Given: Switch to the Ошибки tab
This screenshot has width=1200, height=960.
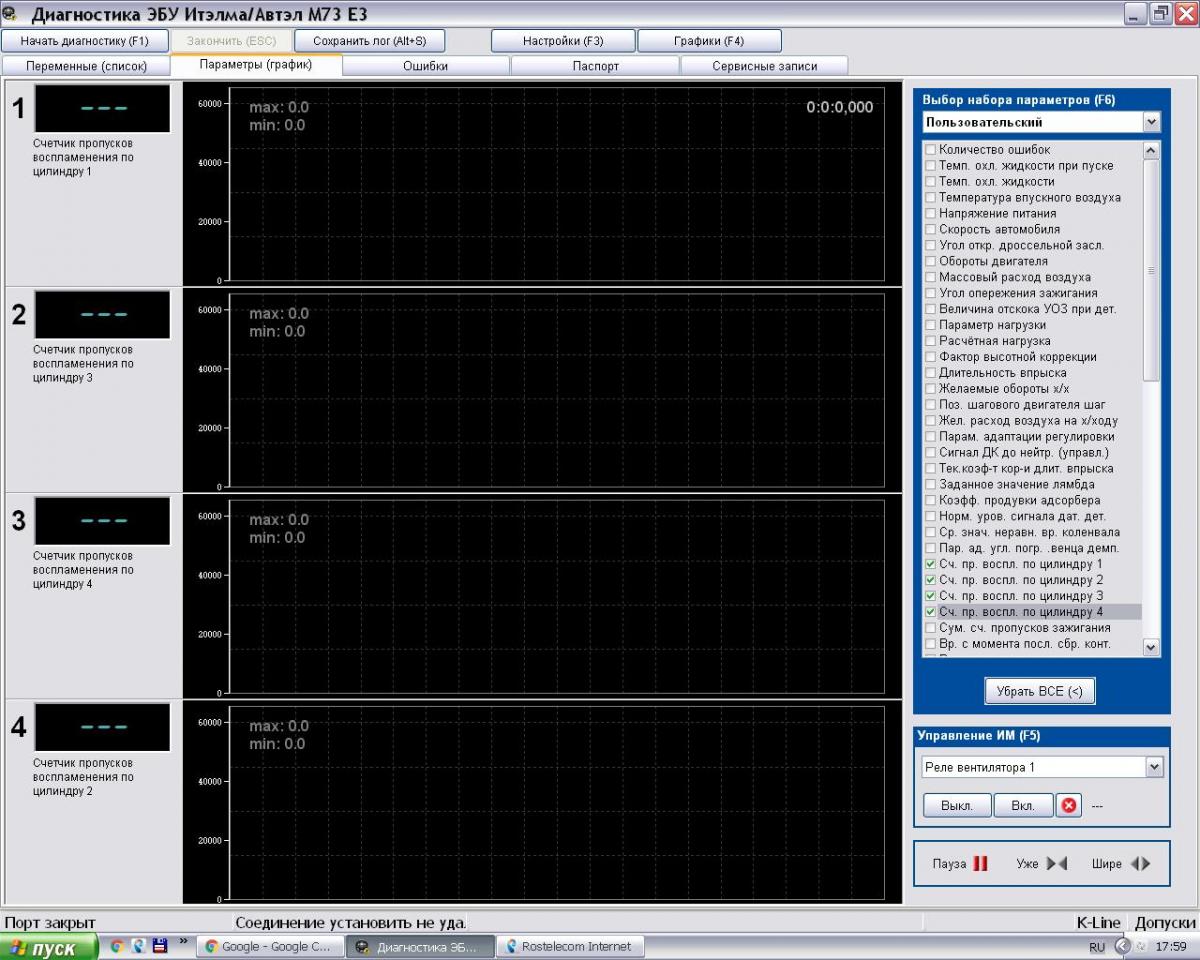Looking at the screenshot, I should click(x=425, y=66).
